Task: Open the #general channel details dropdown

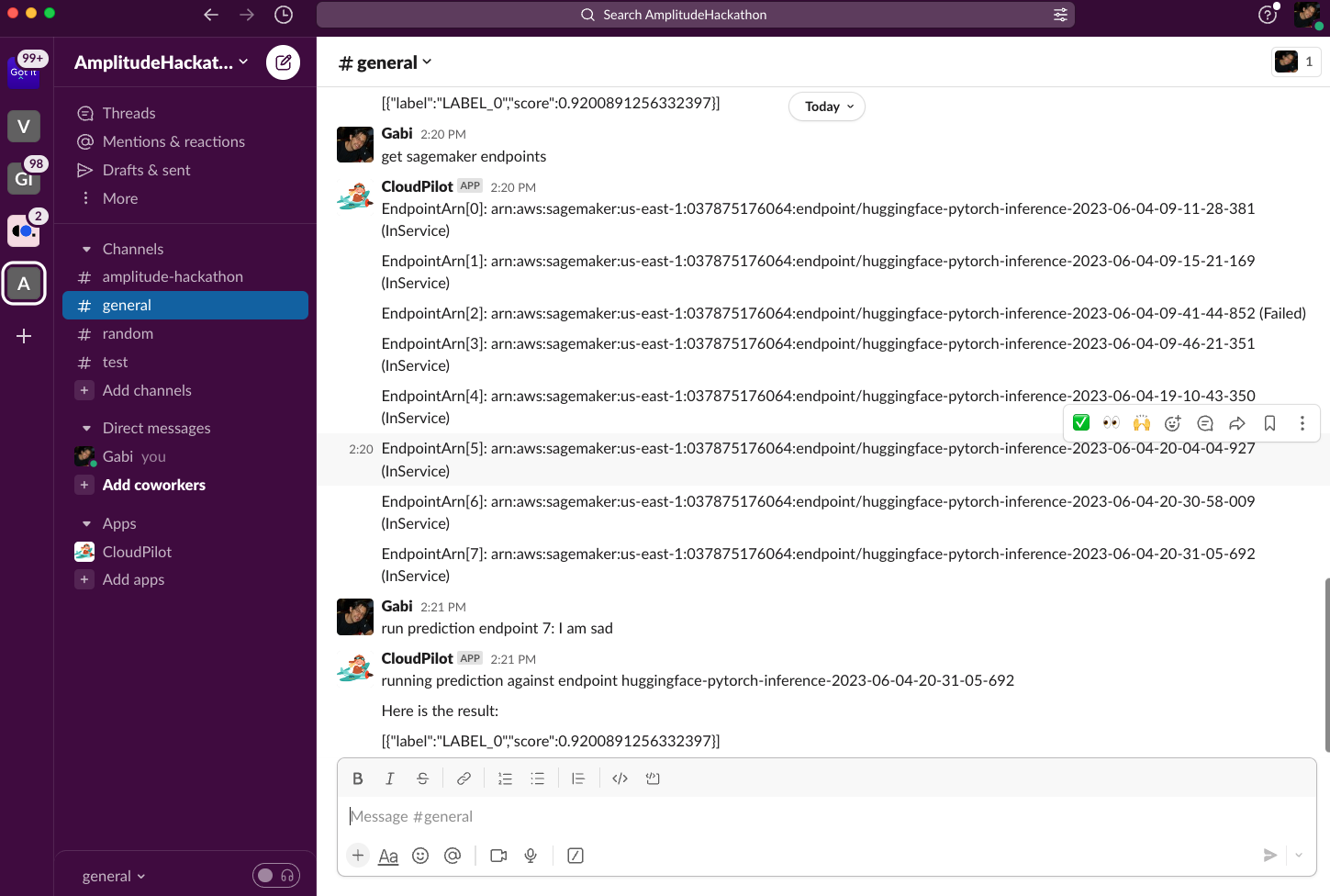Action: (386, 62)
